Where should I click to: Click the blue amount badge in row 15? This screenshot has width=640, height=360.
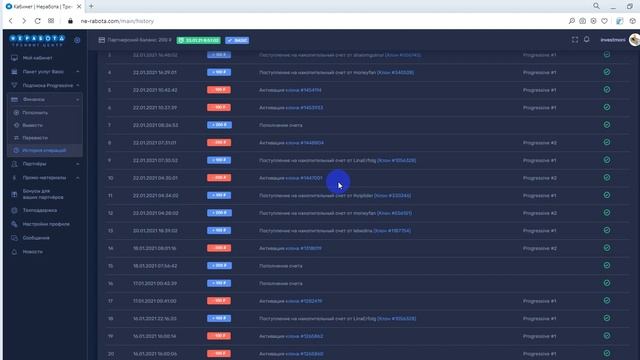click(219, 265)
